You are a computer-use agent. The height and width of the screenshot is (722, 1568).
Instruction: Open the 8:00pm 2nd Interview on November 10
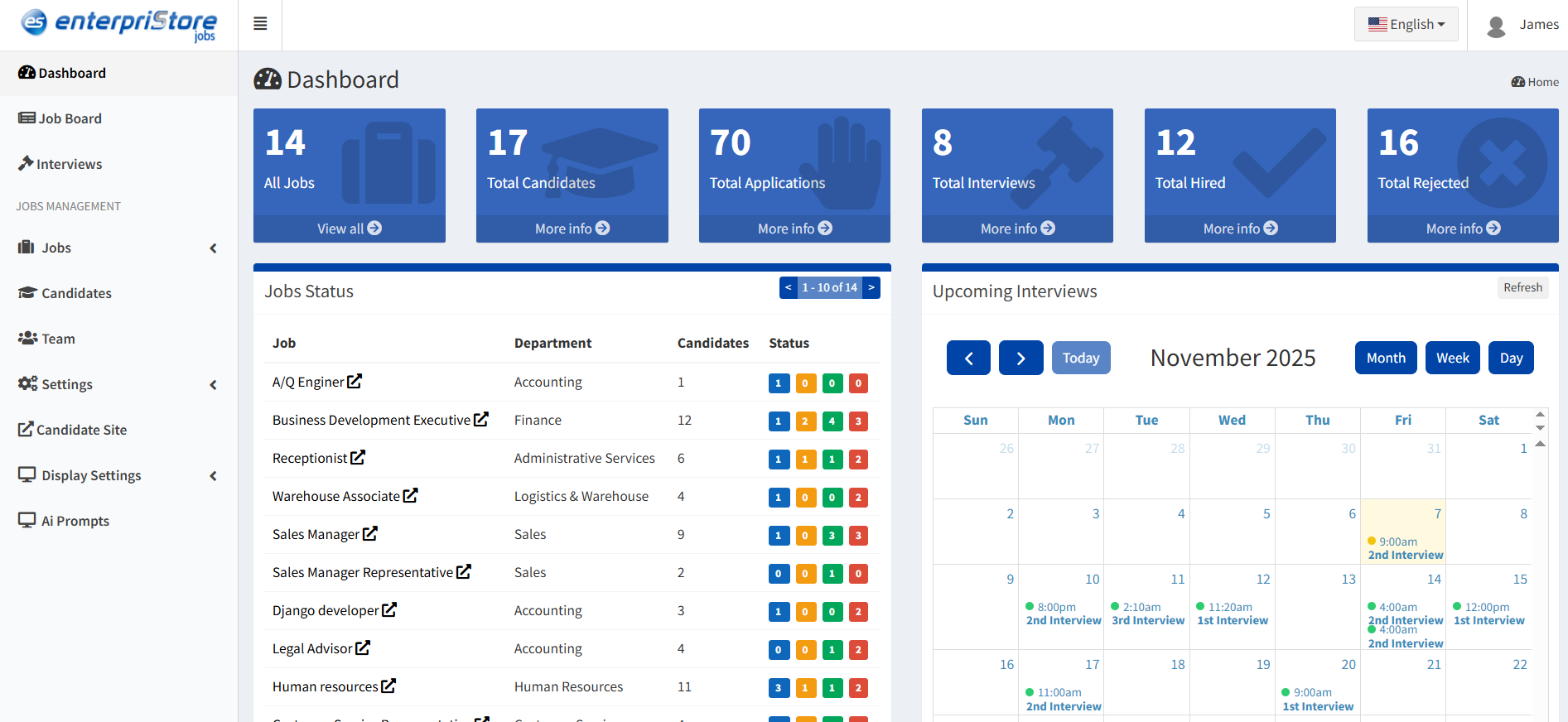click(1063, 614)
